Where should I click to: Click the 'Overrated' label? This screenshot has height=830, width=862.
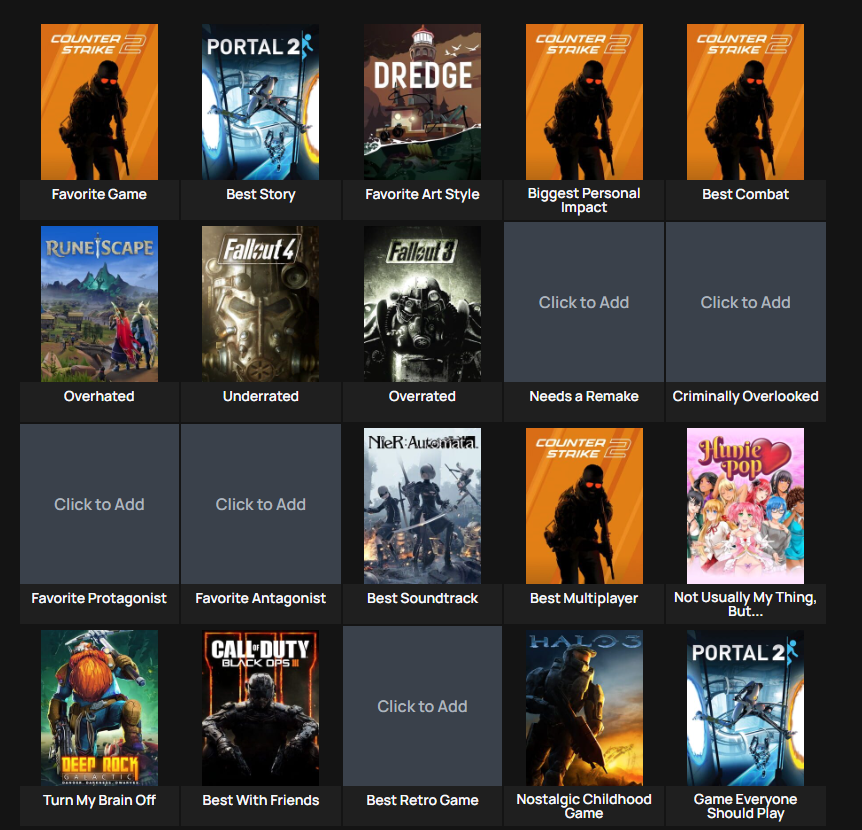point(422,396)
